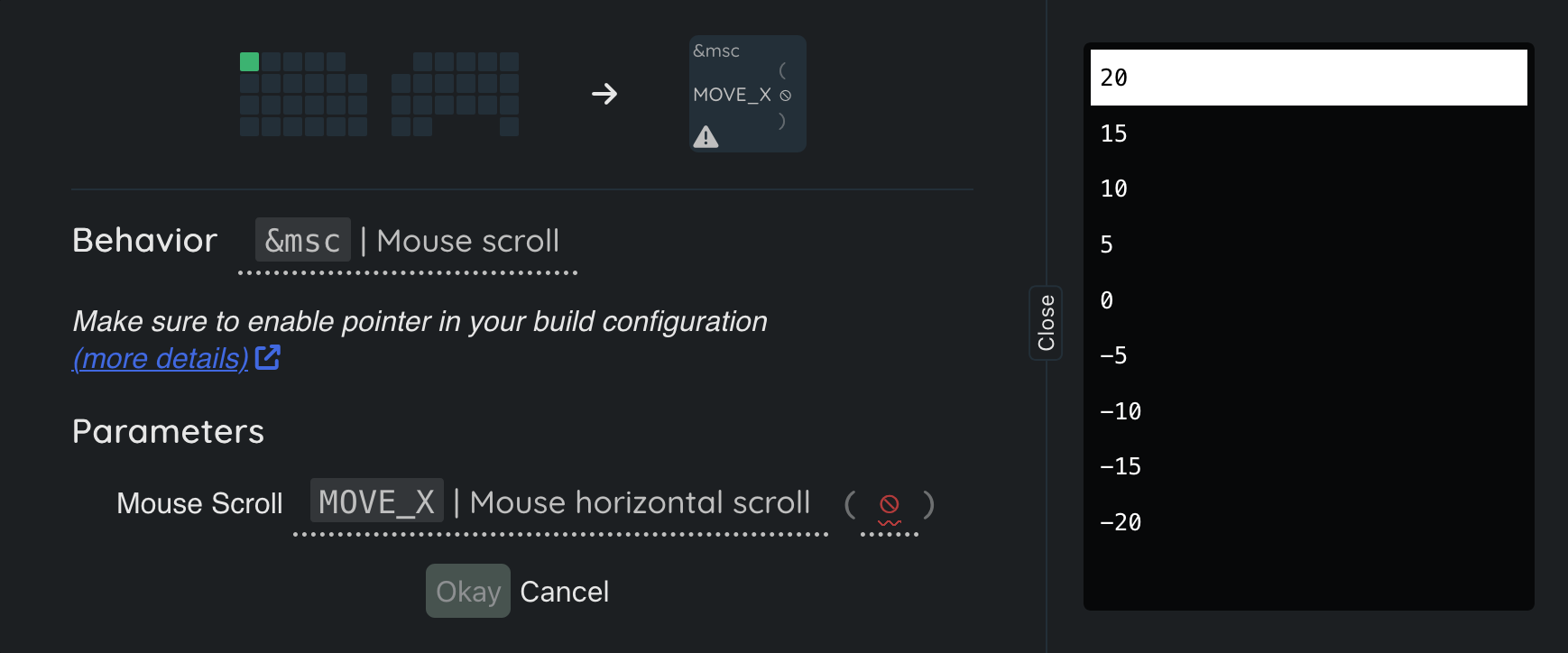Click the warning triangle icon on the key preview
Image resolution: width=1568 pixels, height=653 pixels.
click(x=706, y=137)
